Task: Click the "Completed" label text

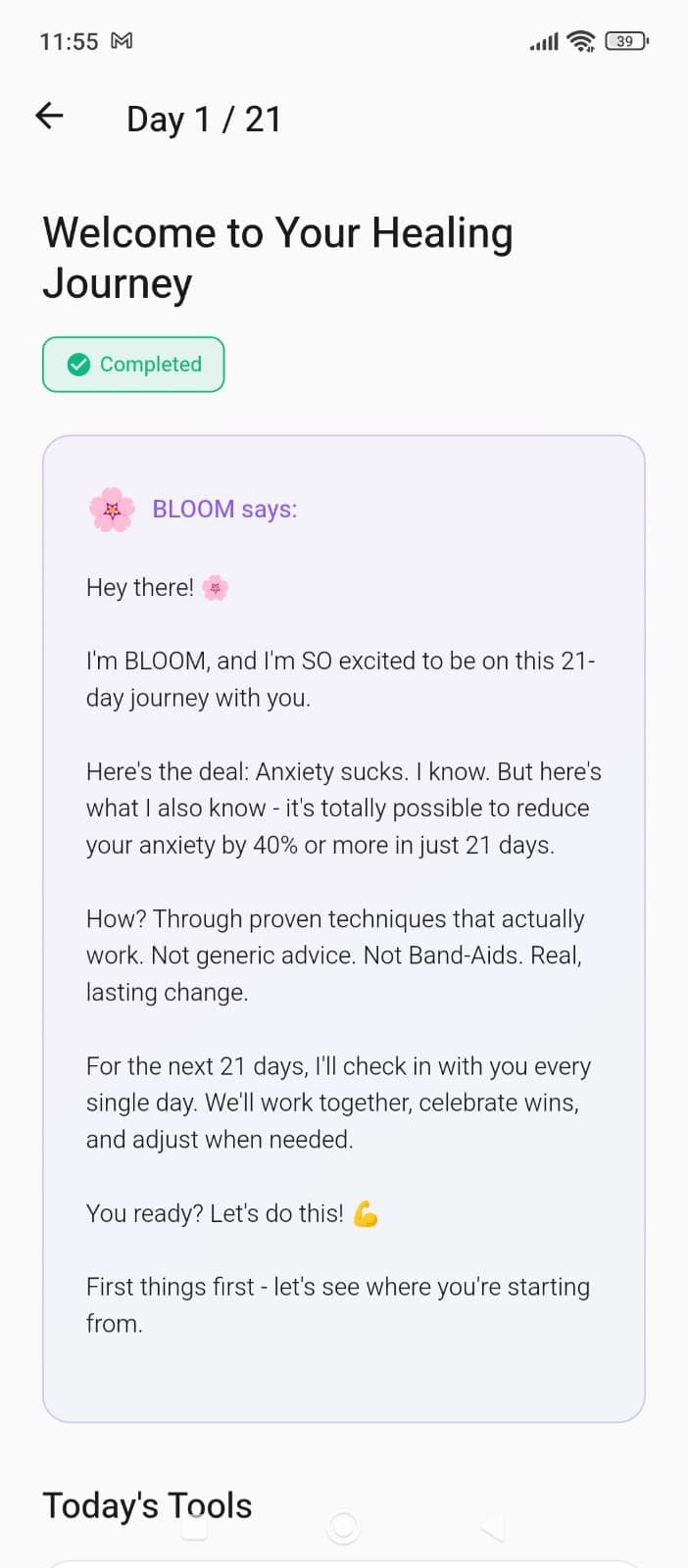Action: (151, 365)
